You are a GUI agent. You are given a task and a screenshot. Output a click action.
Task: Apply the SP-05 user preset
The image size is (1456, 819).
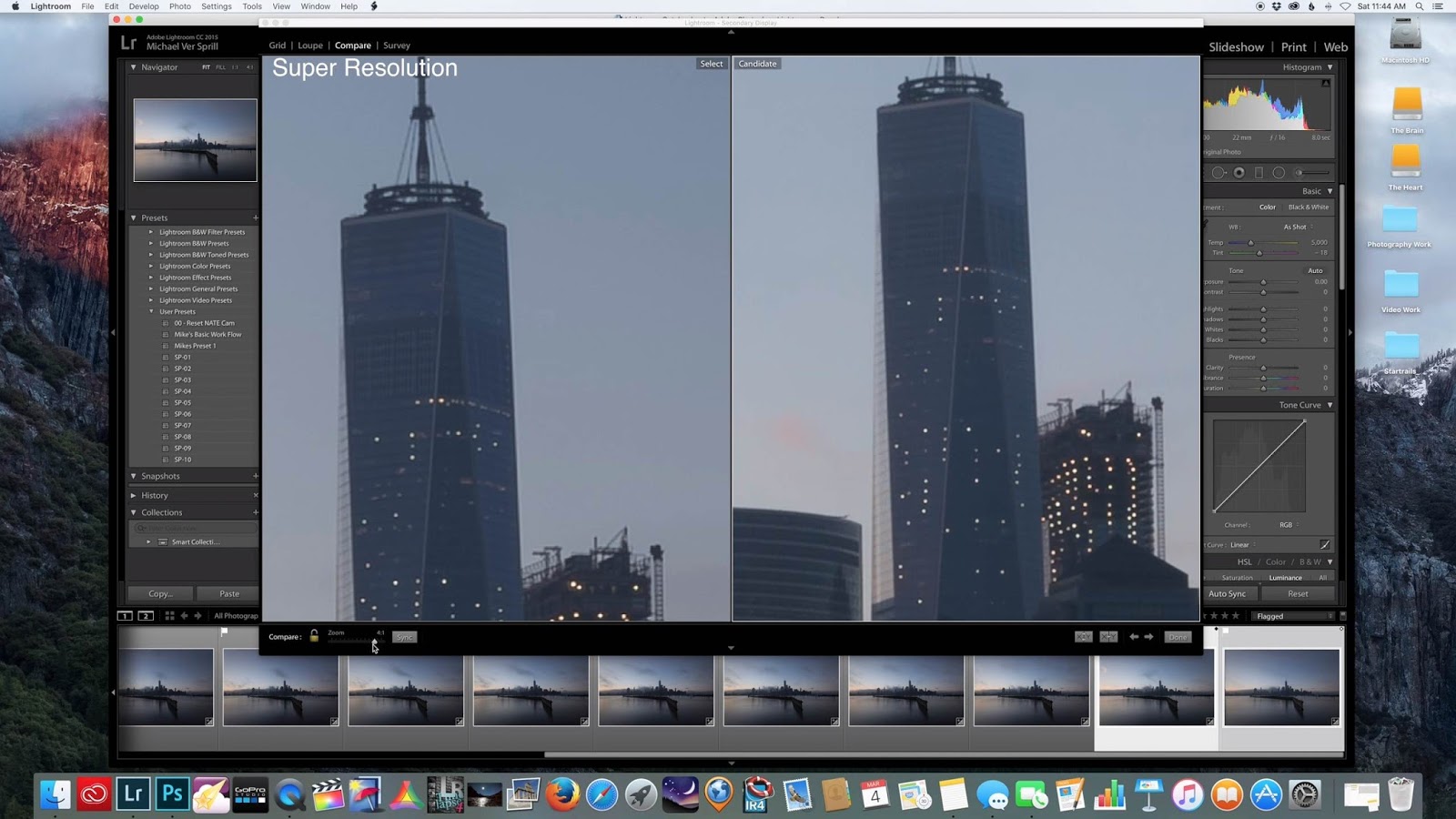click(183, 402)
